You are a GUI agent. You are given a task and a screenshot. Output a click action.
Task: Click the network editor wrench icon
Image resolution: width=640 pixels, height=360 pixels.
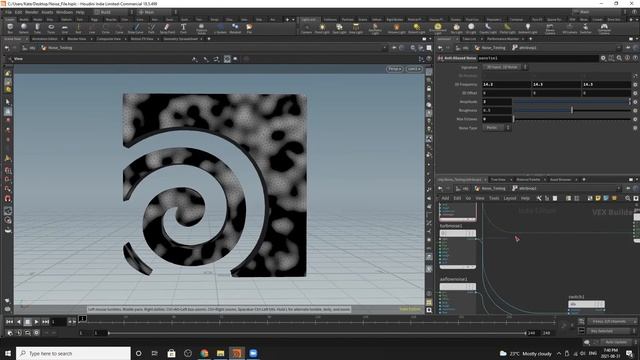539,198
